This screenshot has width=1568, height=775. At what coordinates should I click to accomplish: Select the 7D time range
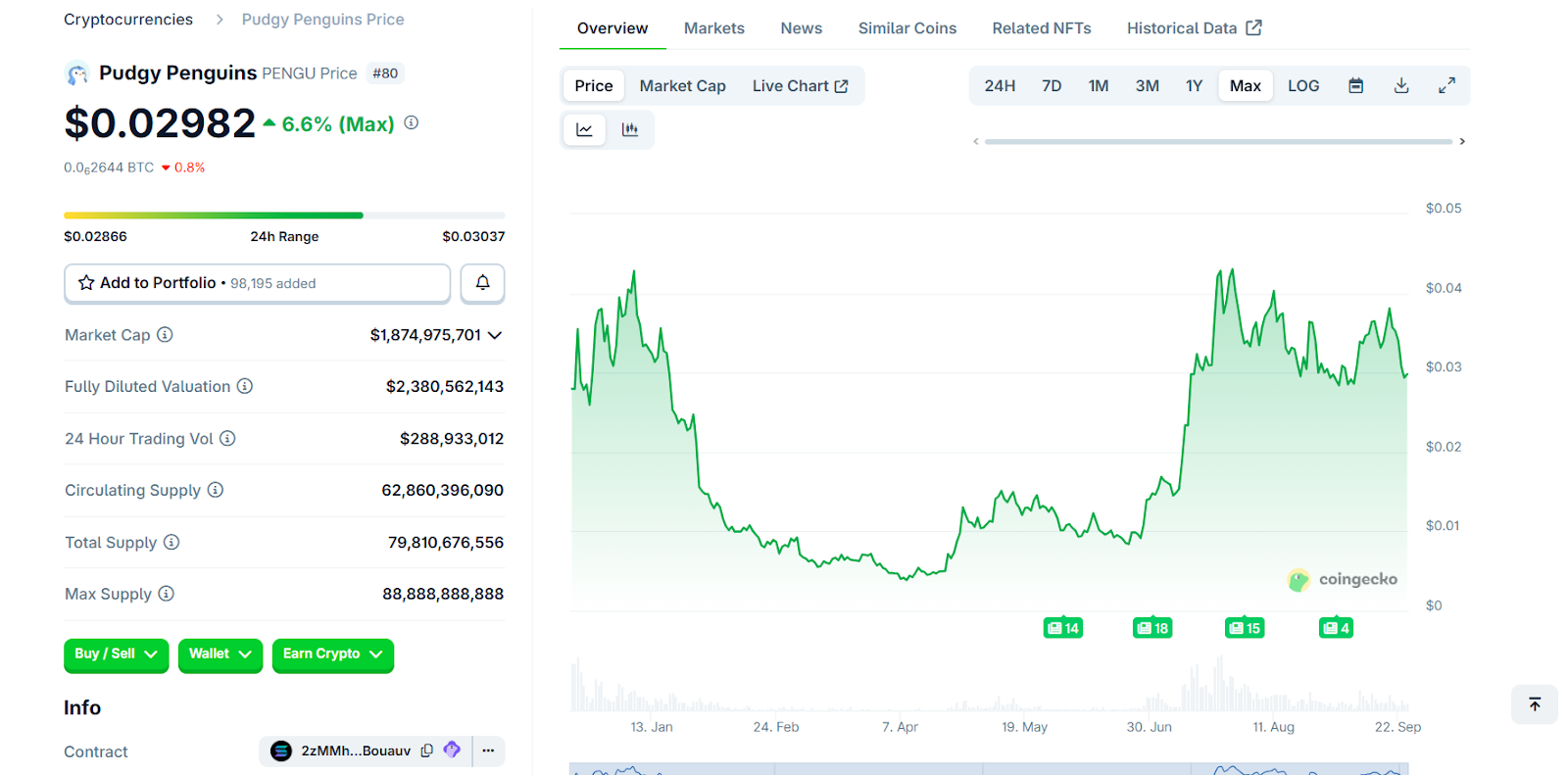point(1052,86)
